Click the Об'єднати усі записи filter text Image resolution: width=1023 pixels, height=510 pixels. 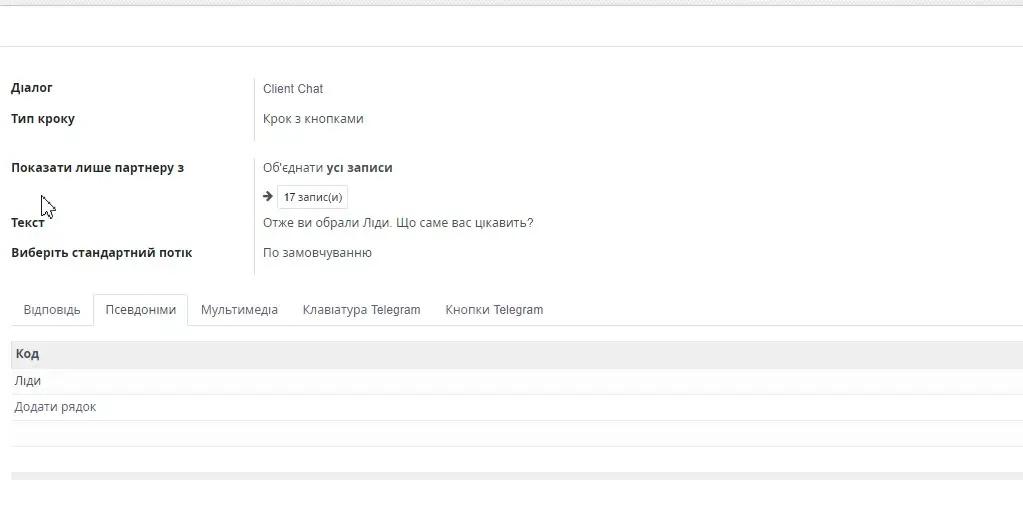point(327,168)
